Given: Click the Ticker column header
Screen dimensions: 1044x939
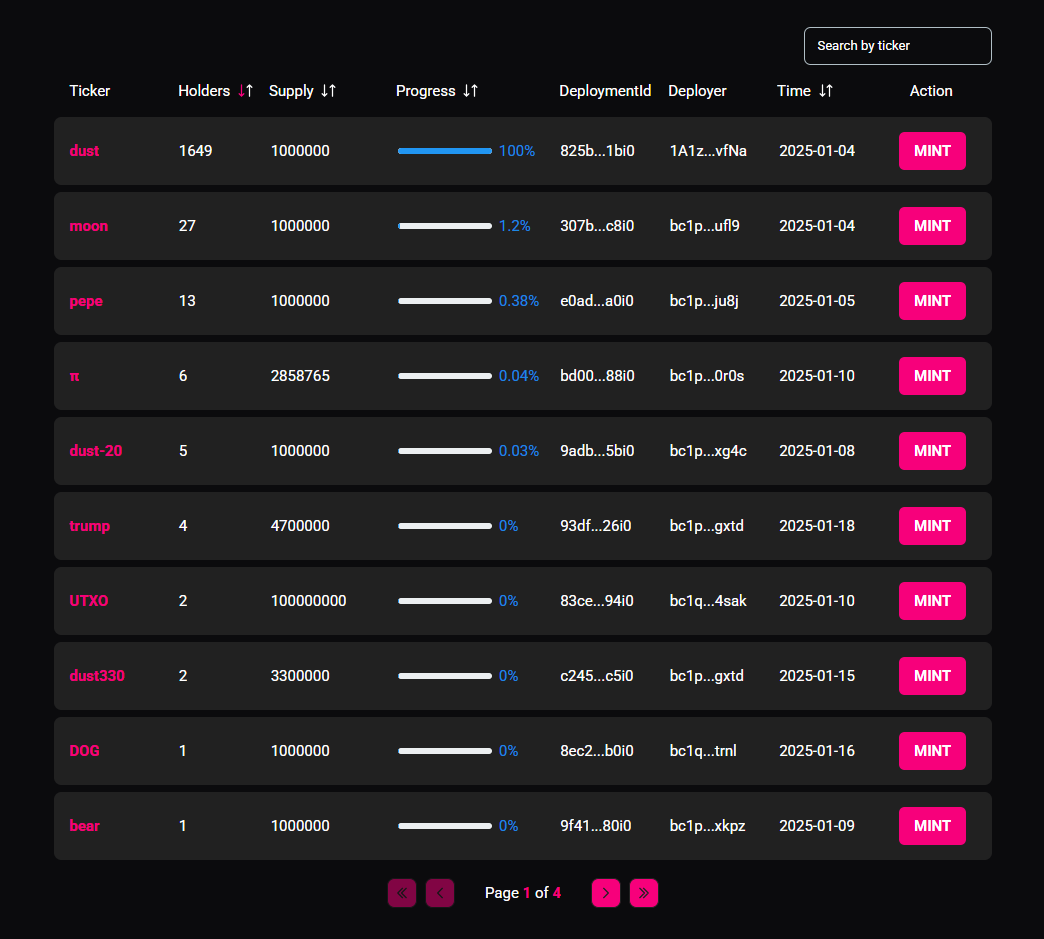Looking at the screenshot, I should 90,91.
